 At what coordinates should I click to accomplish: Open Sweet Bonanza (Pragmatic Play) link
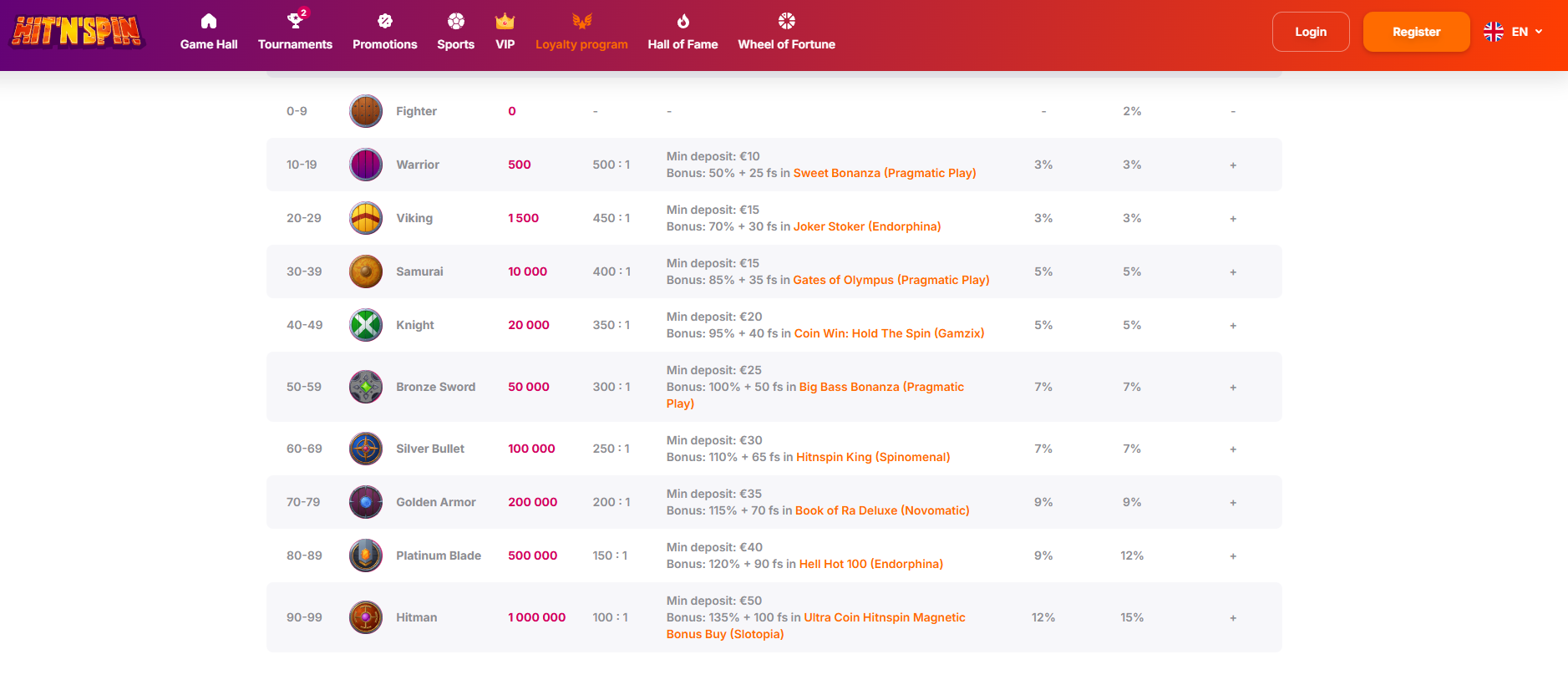click(x=884, y=173)
